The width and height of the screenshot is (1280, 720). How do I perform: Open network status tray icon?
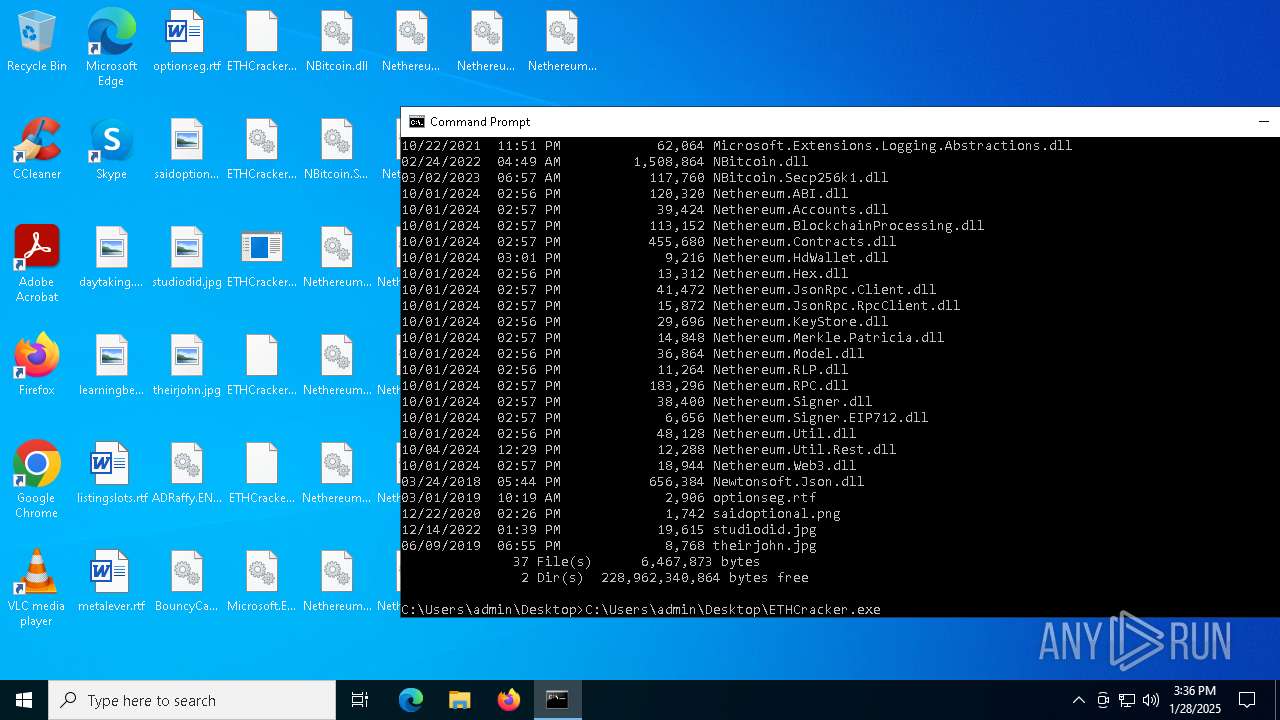1127,700
